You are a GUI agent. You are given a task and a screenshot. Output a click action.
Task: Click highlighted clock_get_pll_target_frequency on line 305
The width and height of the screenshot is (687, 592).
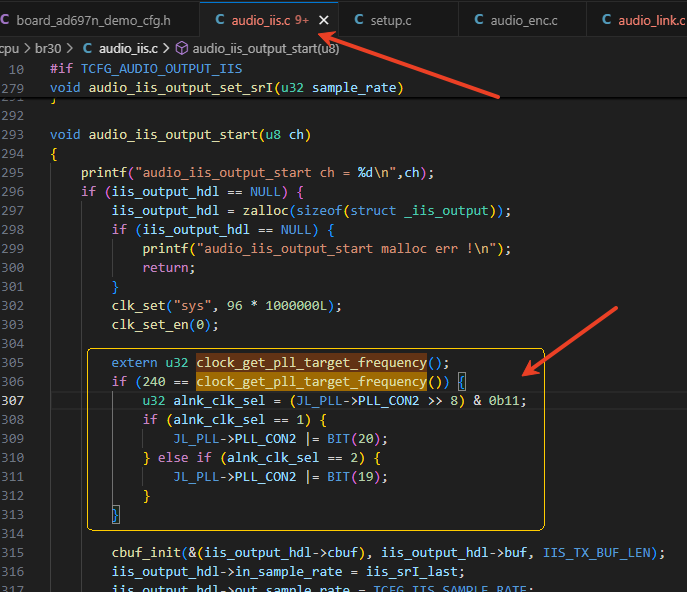pyautogui.click(x=312, y=363)
